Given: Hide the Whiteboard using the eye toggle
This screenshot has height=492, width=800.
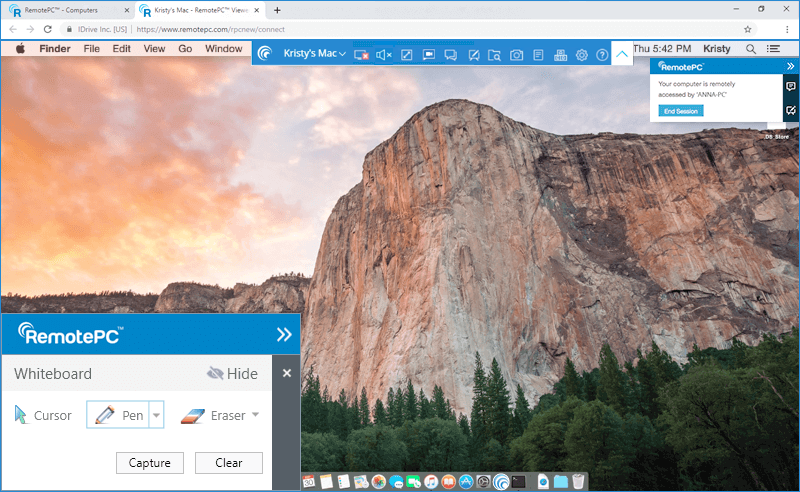Looking at the screenshot, I should click(x=232, y=374).
